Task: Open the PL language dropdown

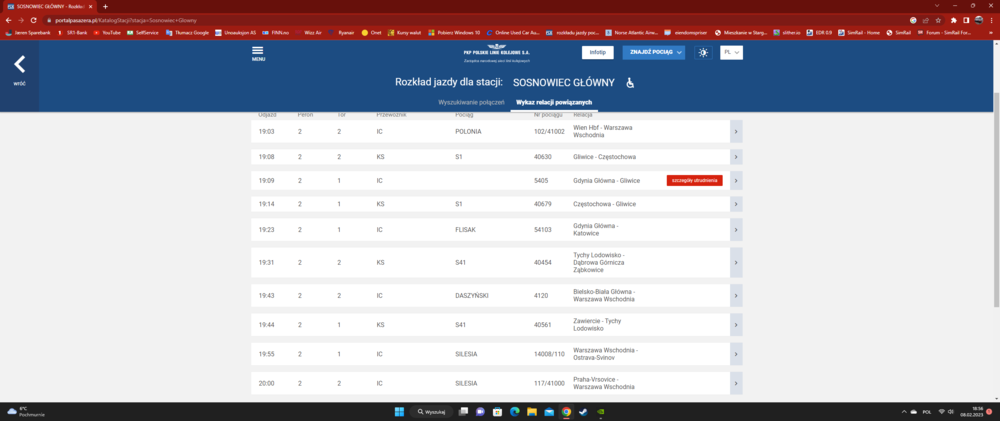Action: (731, 52)
